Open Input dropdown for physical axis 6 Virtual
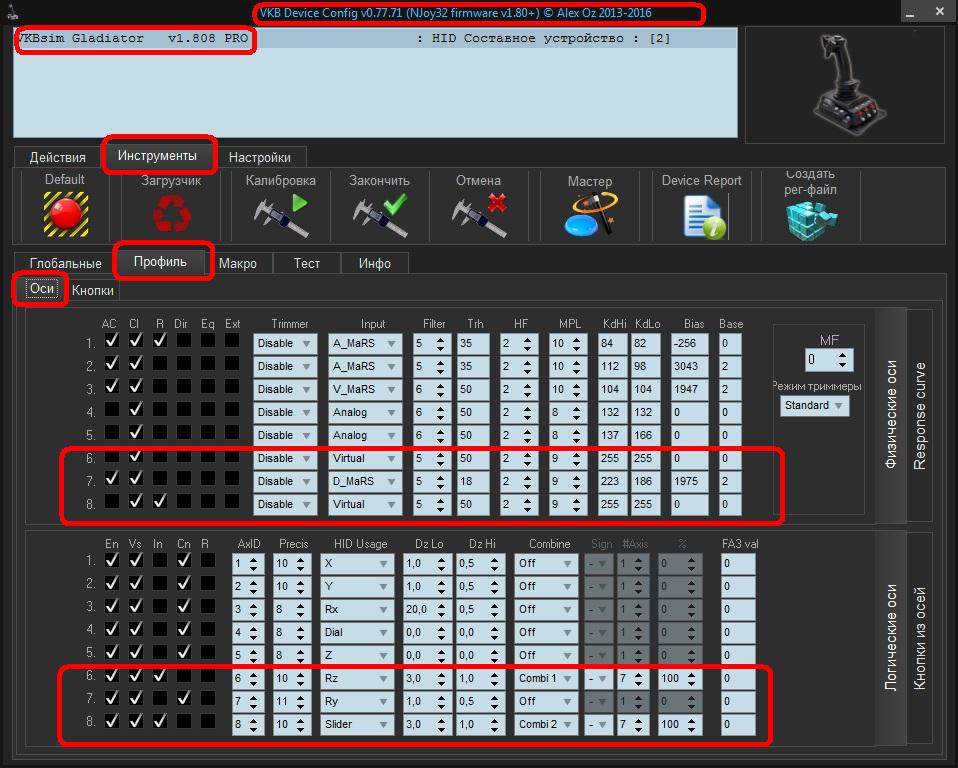 coord(365,458)
